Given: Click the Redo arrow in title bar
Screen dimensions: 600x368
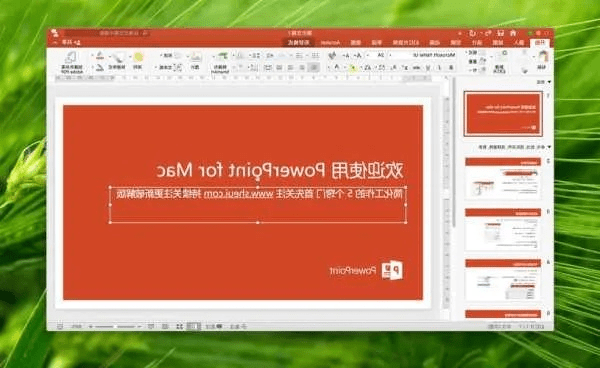Looking at the screenshot, I should tap(472, 33).
